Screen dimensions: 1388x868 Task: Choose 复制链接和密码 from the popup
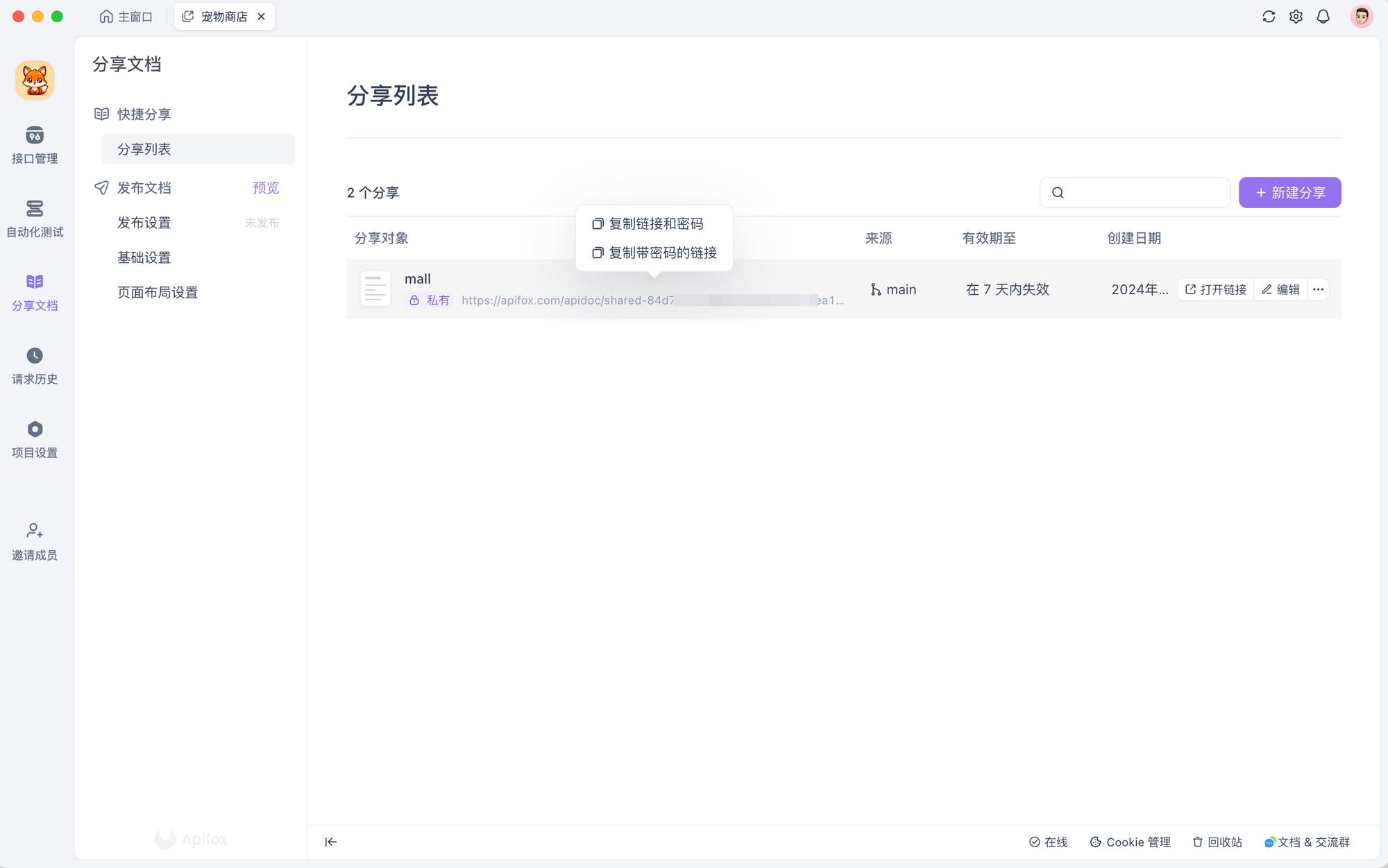point(648,223)
